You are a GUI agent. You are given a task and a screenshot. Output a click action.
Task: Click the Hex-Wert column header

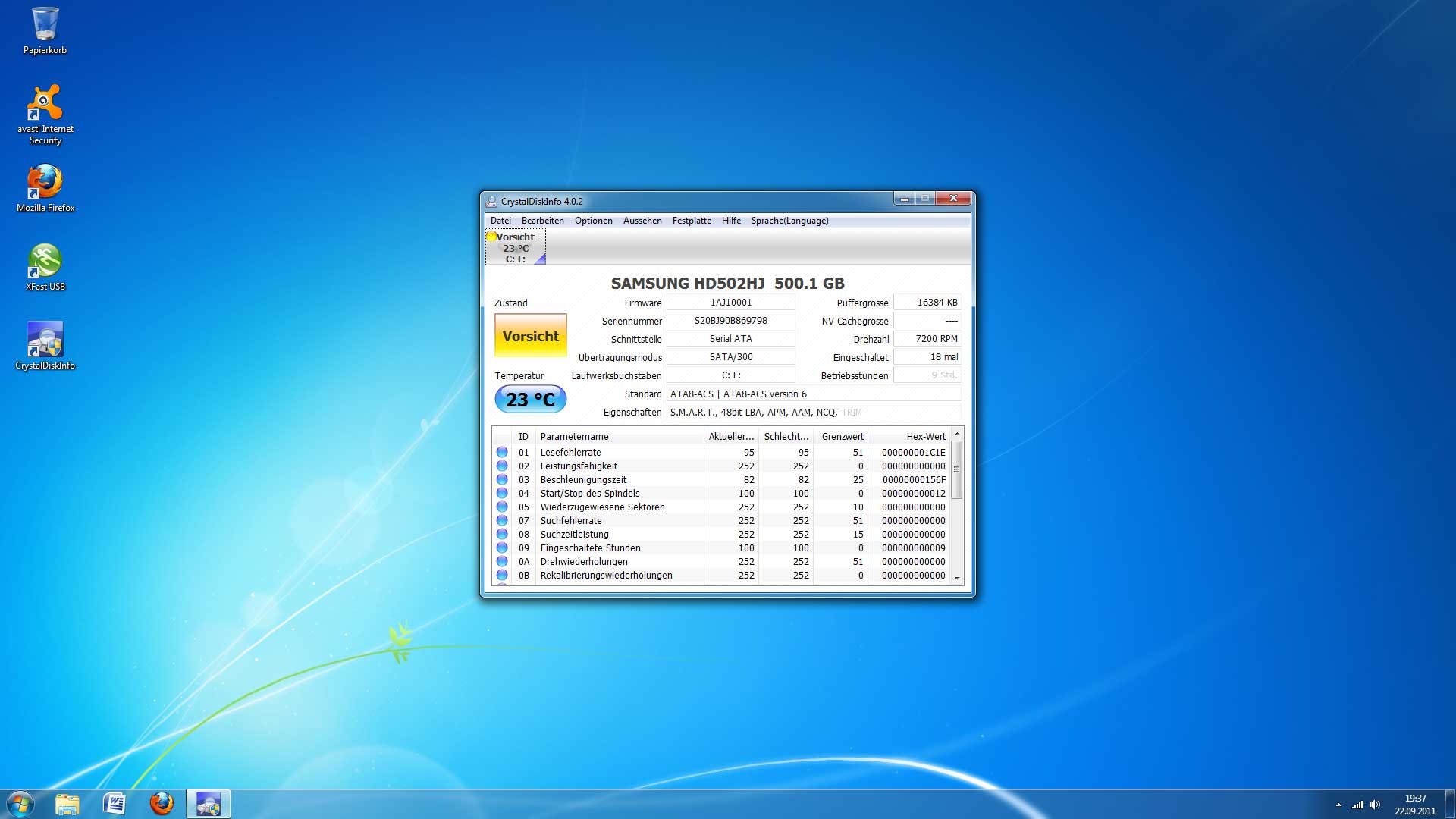(909, 437)
